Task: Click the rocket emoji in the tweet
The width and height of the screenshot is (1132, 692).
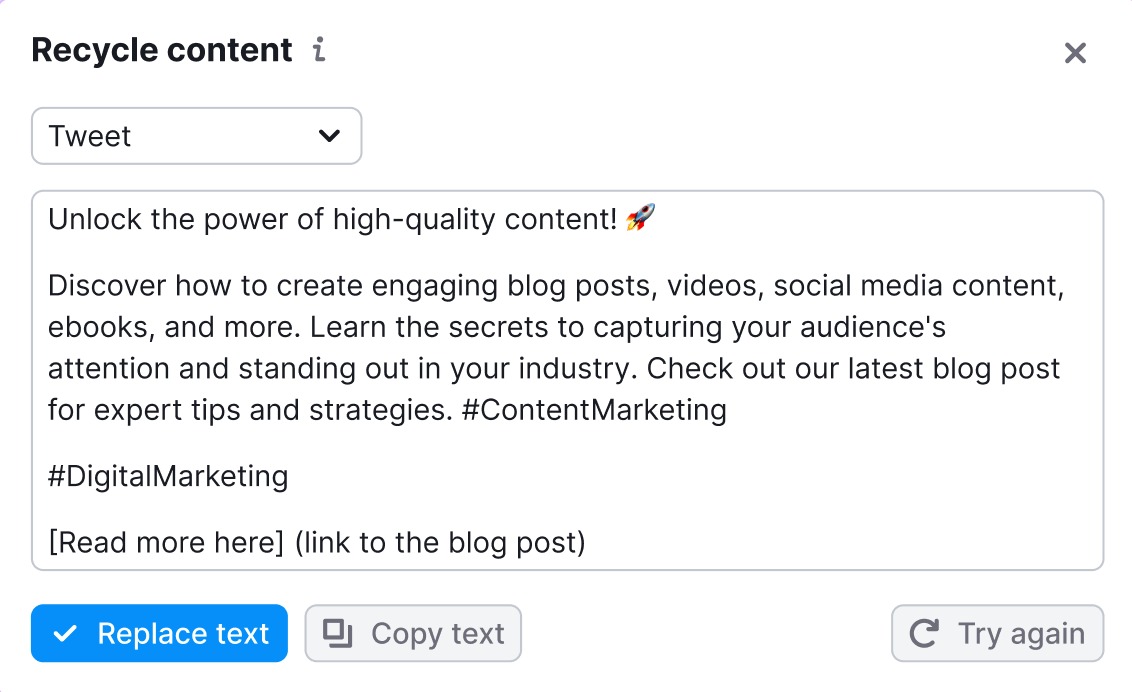Action: coord(640,218)
